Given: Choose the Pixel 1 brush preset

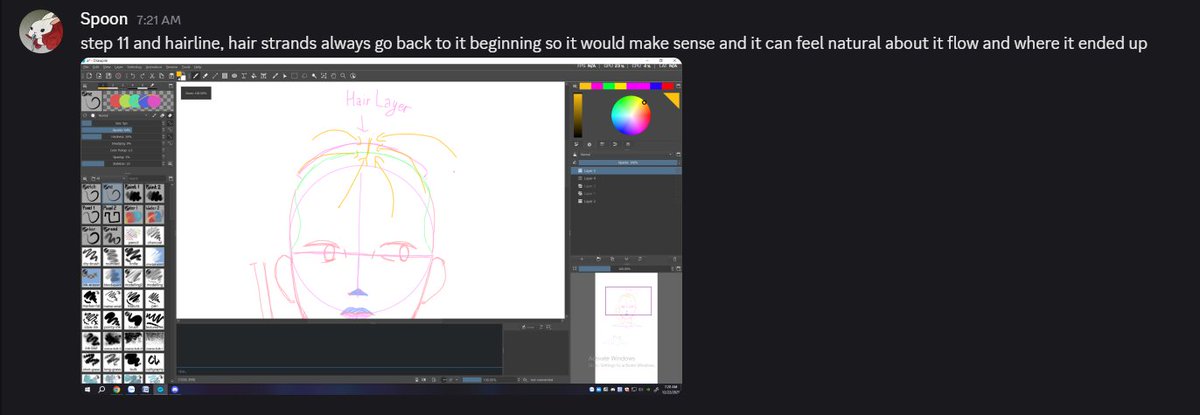Looking at the screenshot, I should pos(91,214).
